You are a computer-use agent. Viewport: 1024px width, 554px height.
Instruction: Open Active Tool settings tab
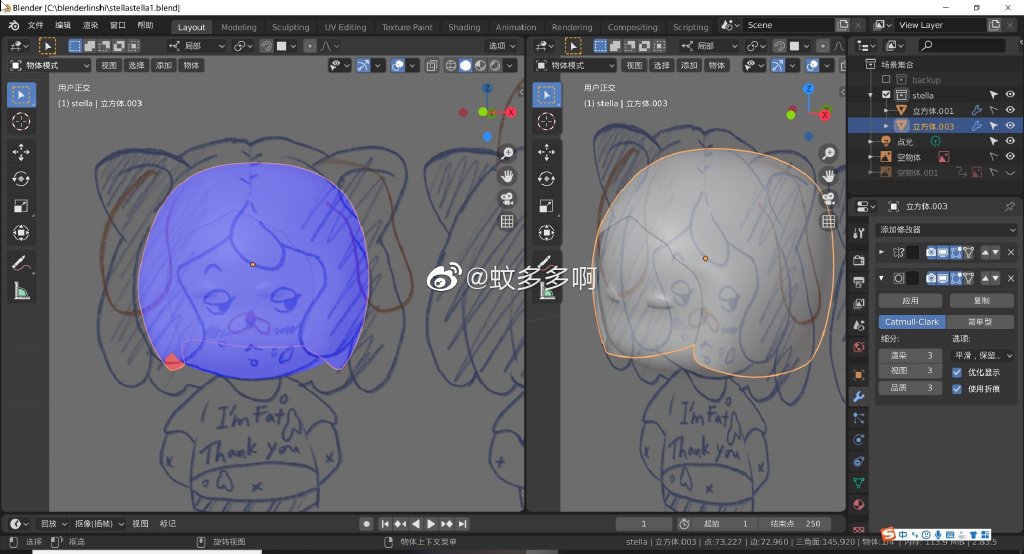tap(859, 233)
